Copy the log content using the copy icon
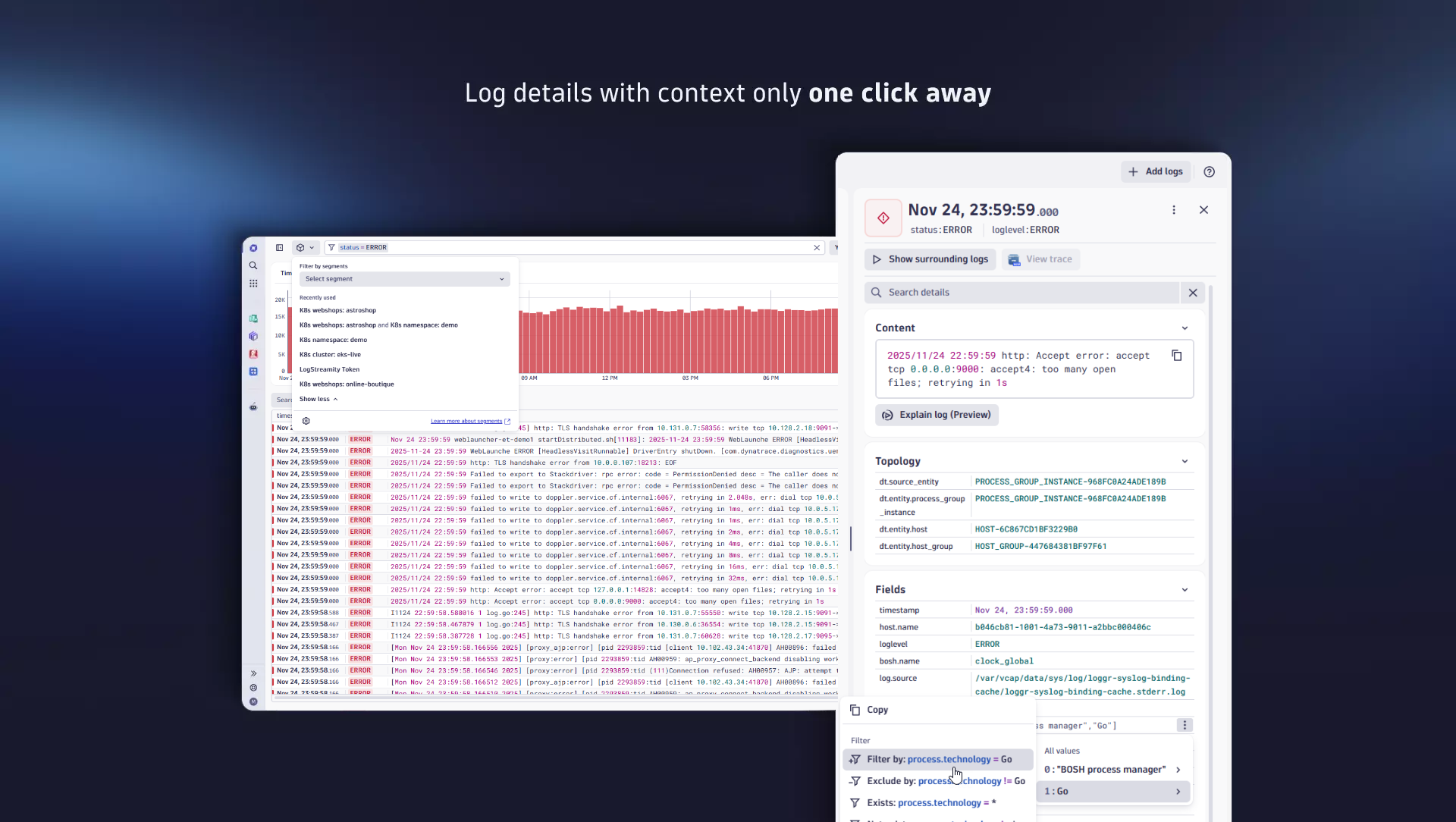 point(1177,355)
